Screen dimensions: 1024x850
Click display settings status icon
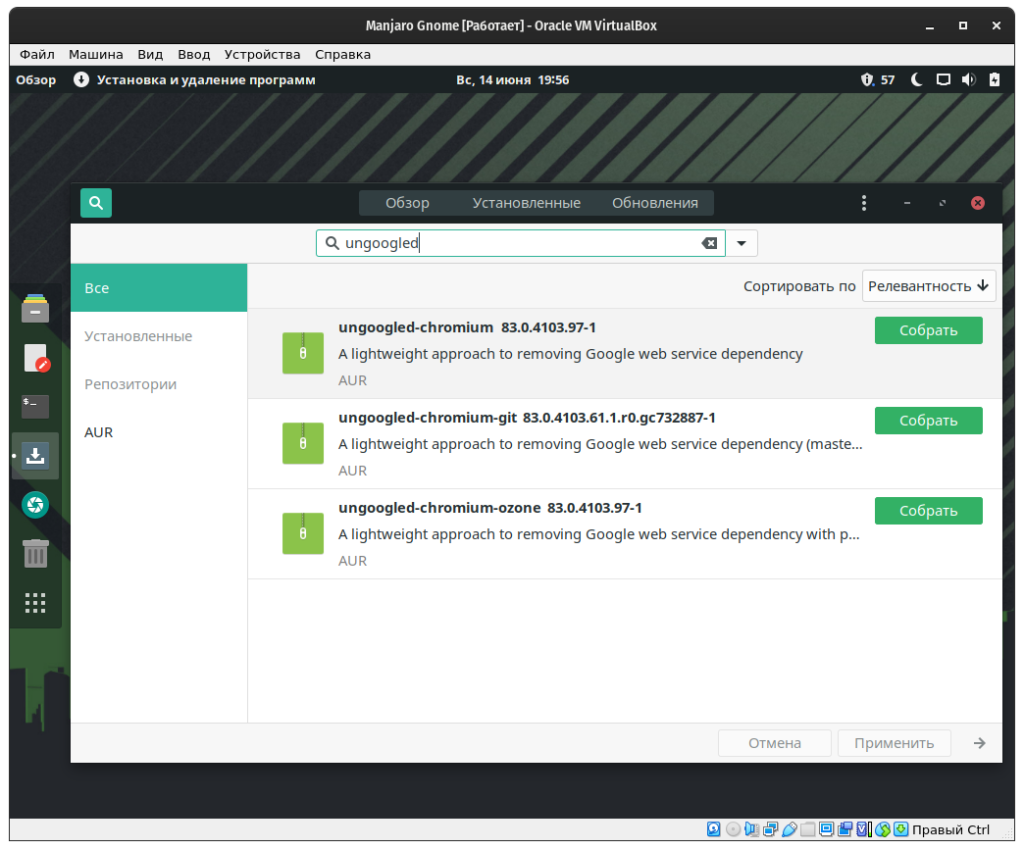826,829
